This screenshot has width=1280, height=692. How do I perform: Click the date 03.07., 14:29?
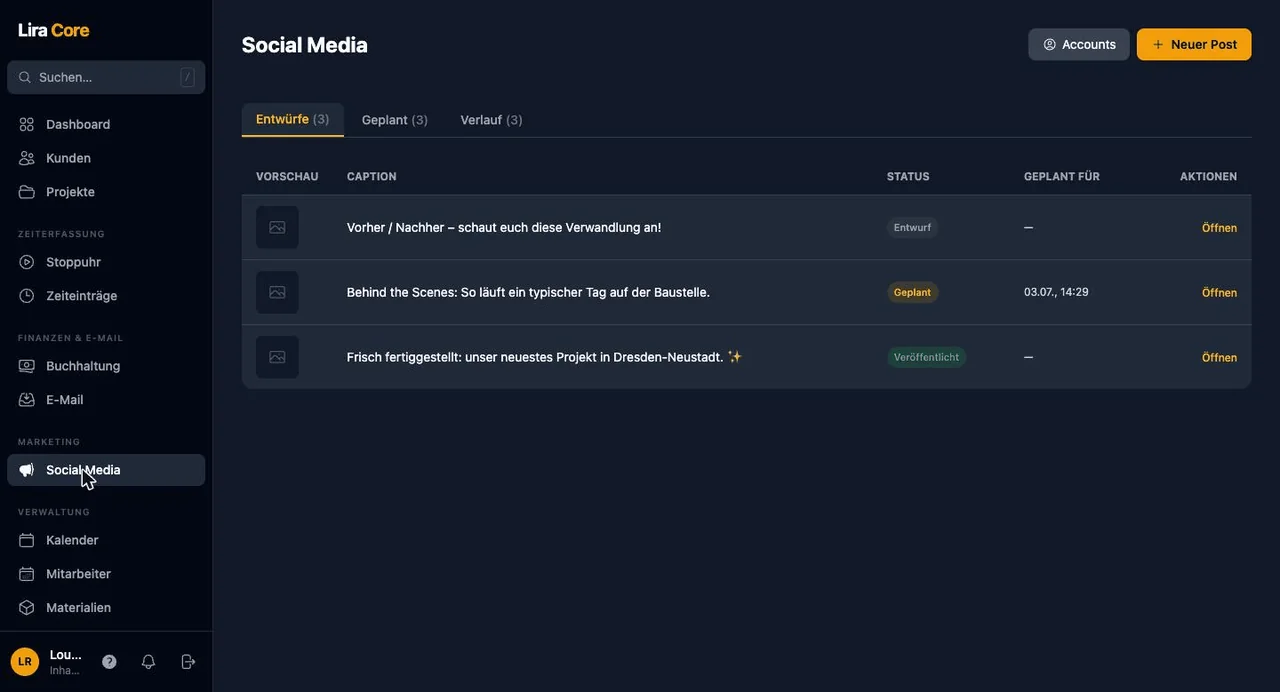[1056, 292]
